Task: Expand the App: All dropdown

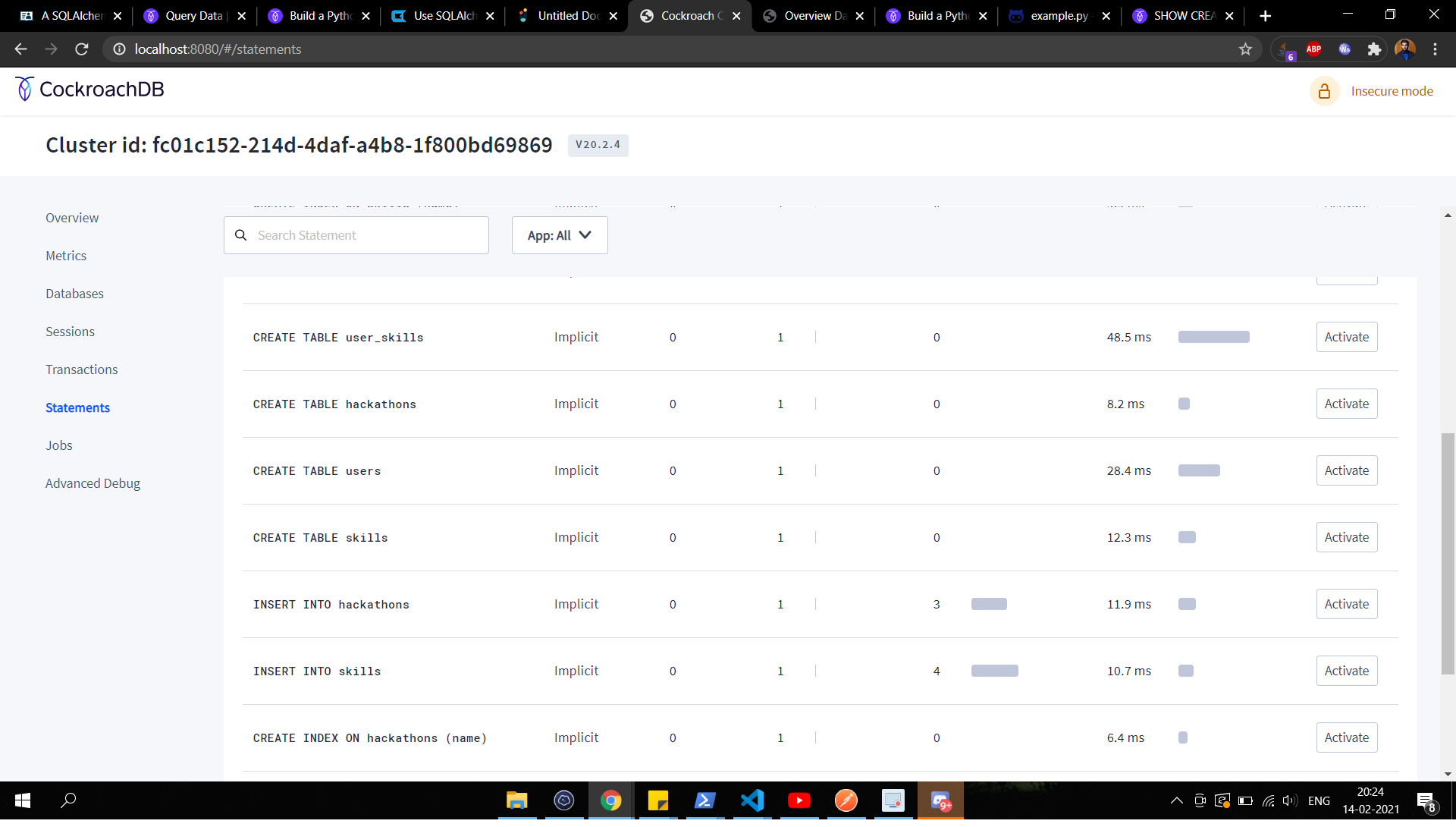Action: [x=559, y=235]
